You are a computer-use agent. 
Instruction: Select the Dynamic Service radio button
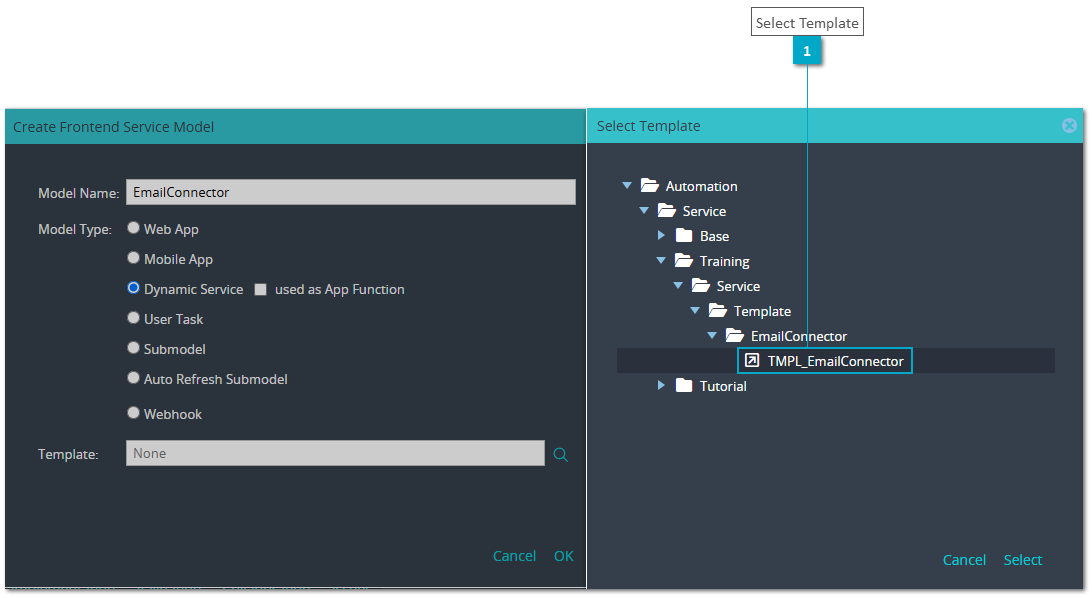tap(134, 288)
